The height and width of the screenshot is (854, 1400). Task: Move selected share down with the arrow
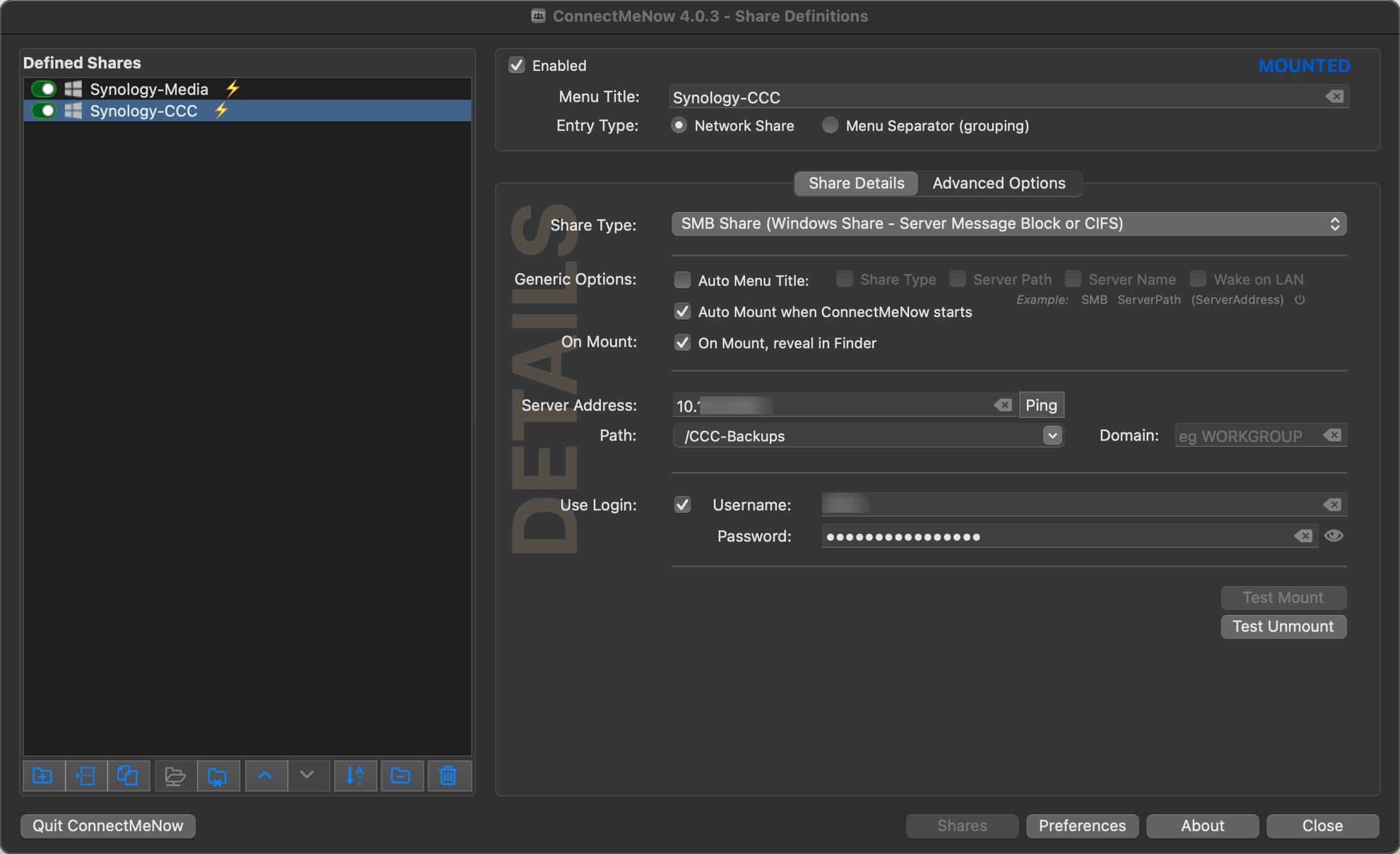tap(308, 776)
